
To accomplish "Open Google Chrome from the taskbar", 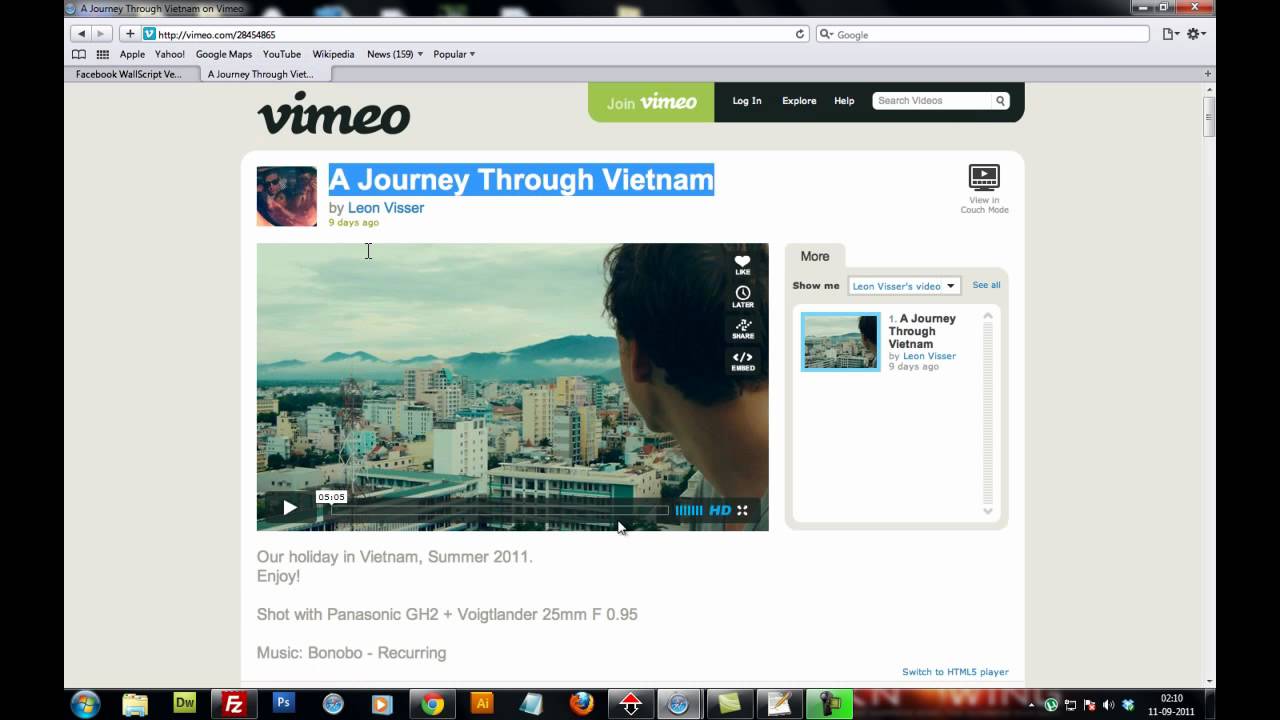I will click(x=432, y=704).
